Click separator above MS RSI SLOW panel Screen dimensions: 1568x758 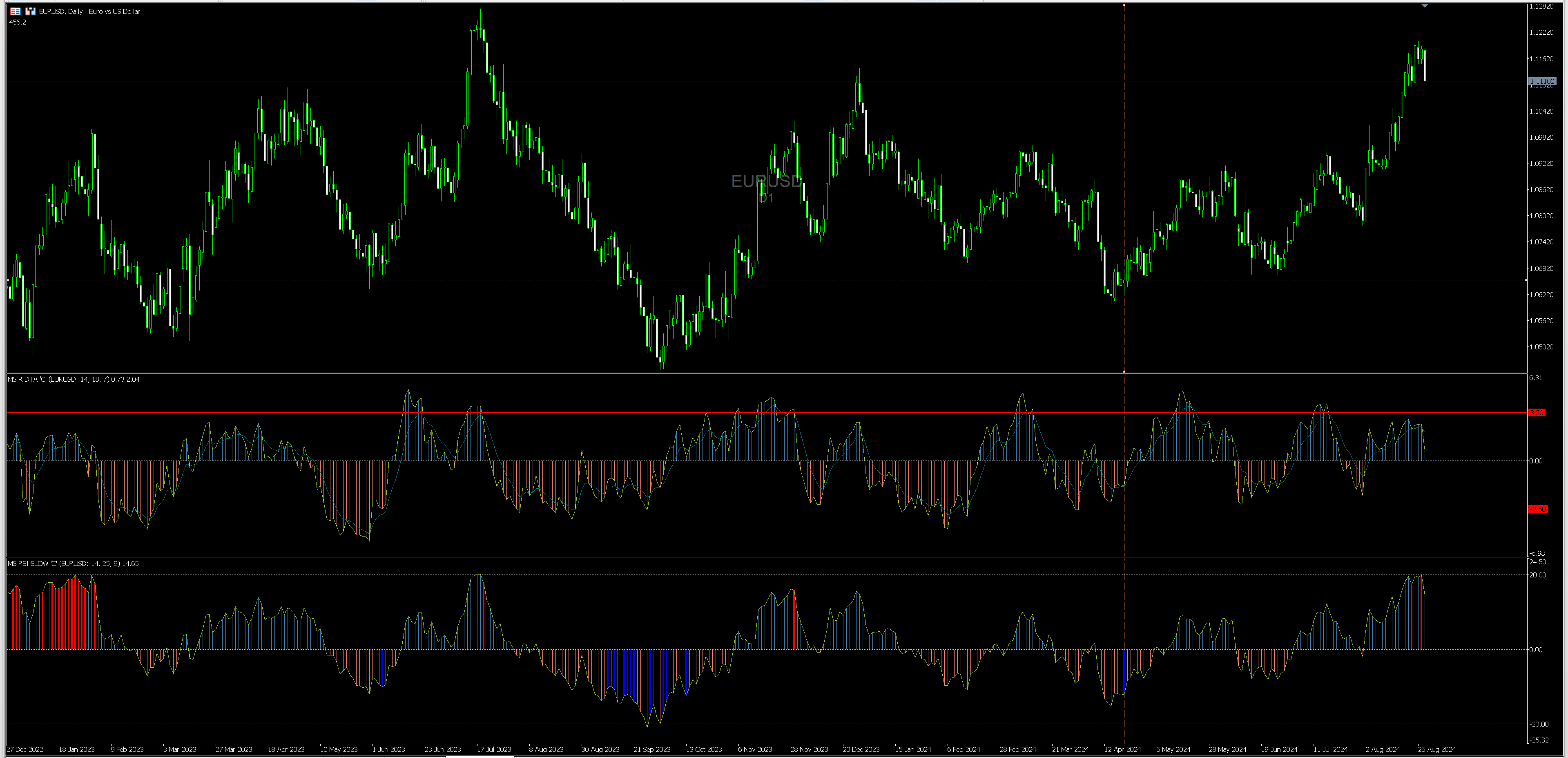click(x=730, y=557)
